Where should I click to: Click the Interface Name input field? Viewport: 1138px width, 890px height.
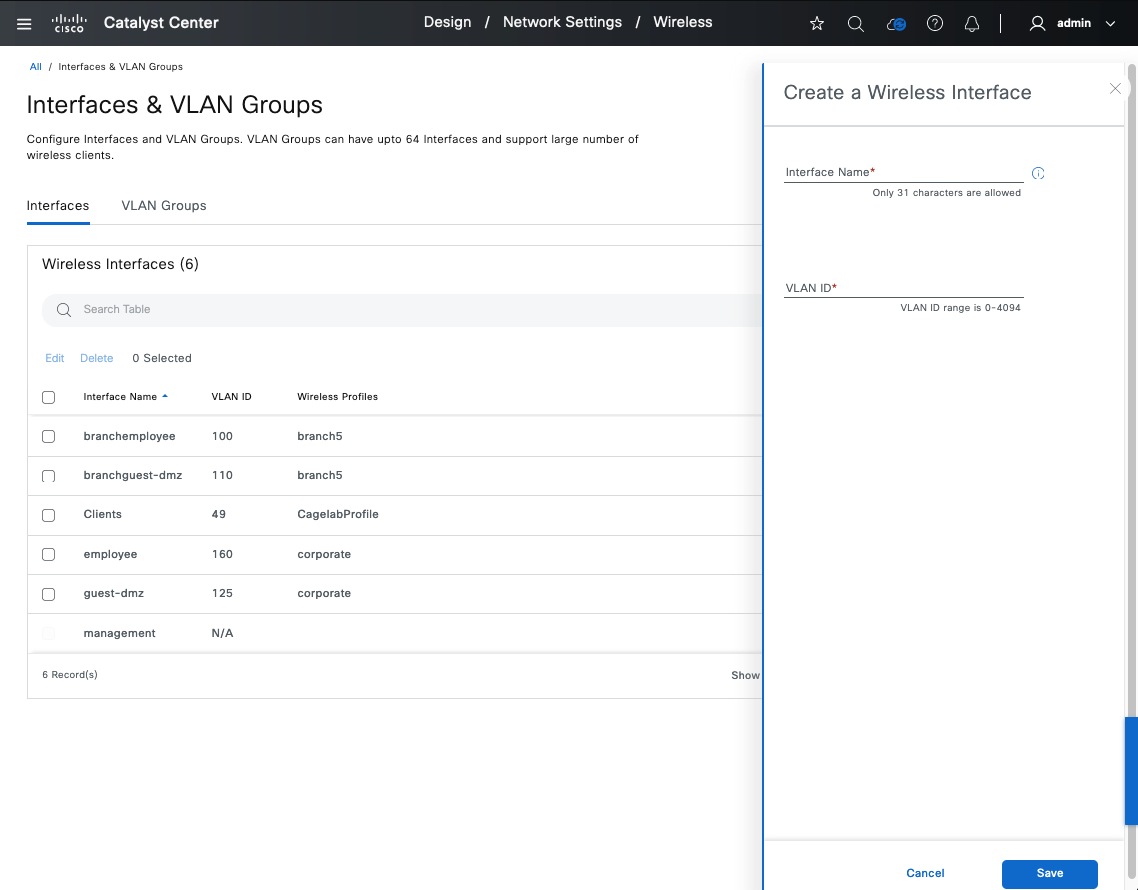904,172
